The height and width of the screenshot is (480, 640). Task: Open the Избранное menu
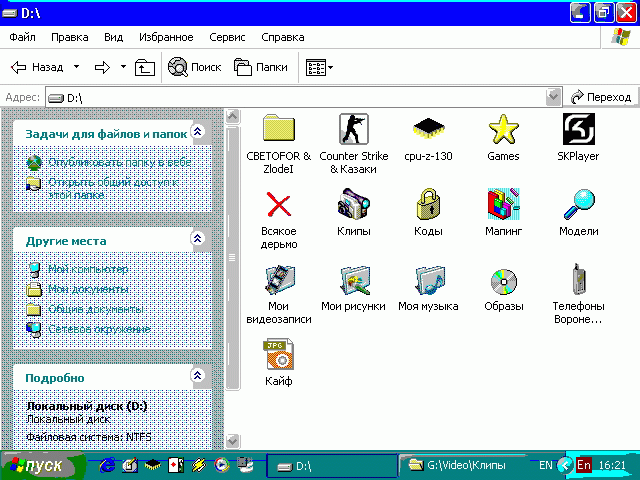tap(166, 37)
